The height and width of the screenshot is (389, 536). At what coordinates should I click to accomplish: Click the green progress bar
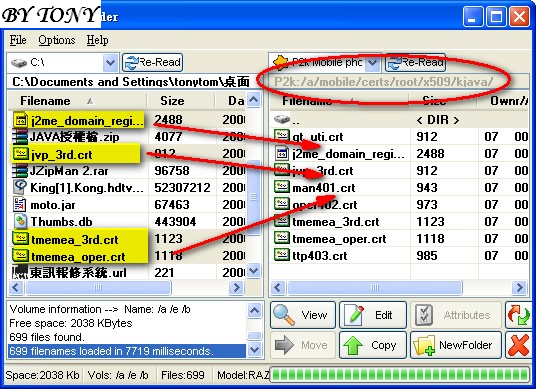point(399,374)
